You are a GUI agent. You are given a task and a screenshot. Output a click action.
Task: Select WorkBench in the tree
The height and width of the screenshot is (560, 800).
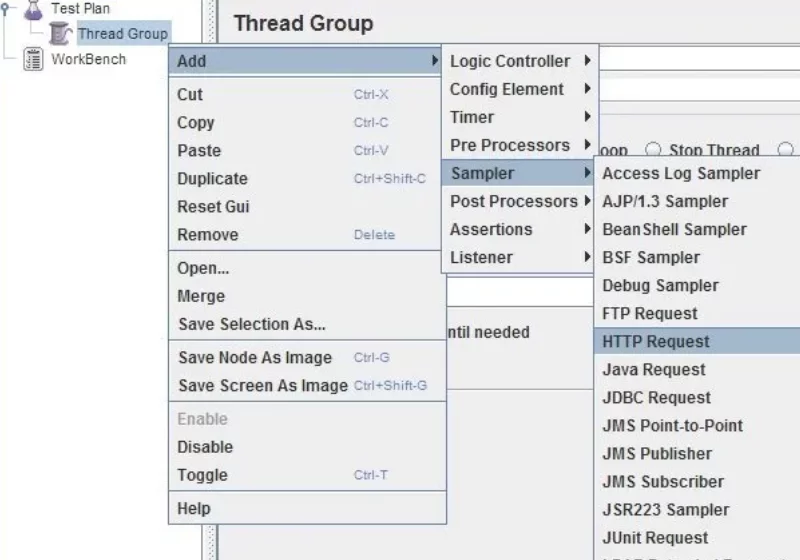pyautogui.click(x=88, y=60)
